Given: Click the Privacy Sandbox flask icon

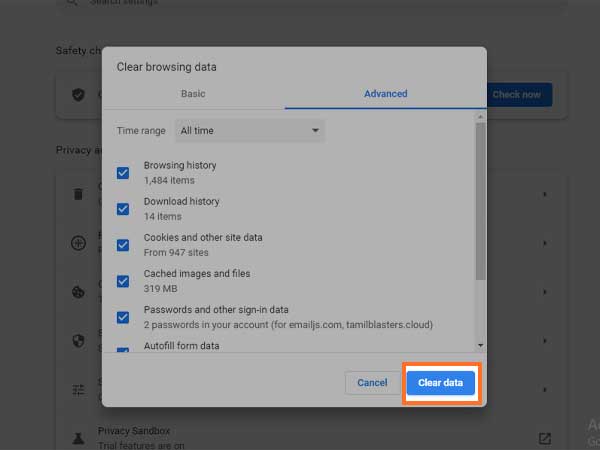Looking at the screenshot, I should pyautogui.click(x=78, y=439).
